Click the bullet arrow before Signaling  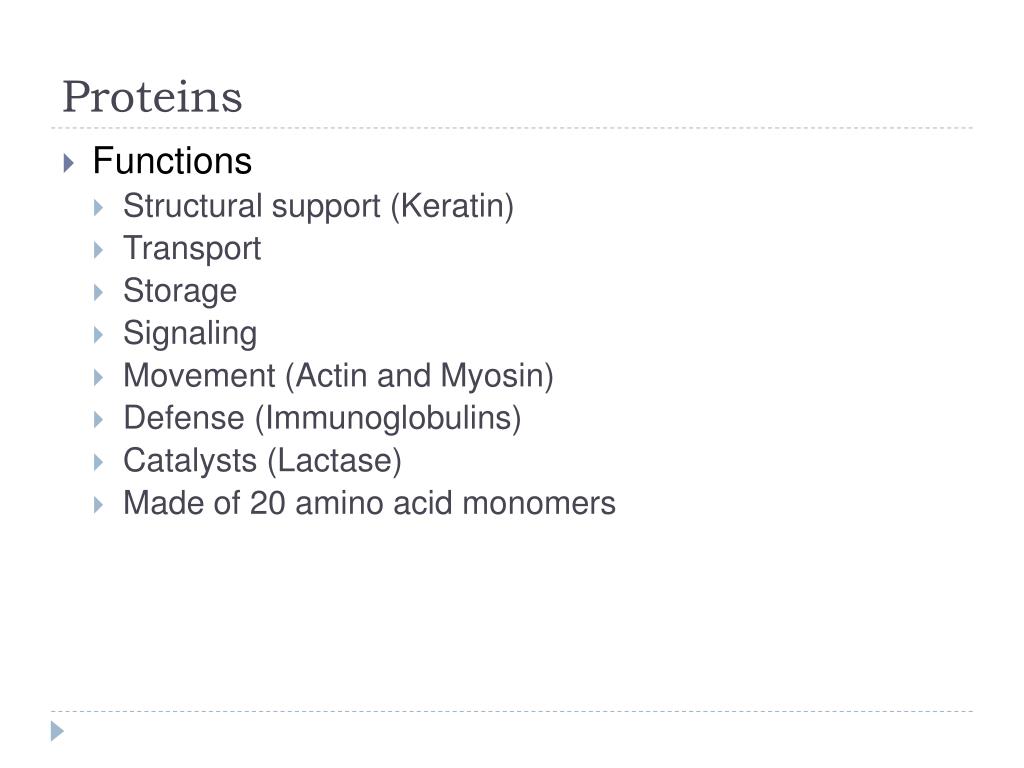coord(99,335)
